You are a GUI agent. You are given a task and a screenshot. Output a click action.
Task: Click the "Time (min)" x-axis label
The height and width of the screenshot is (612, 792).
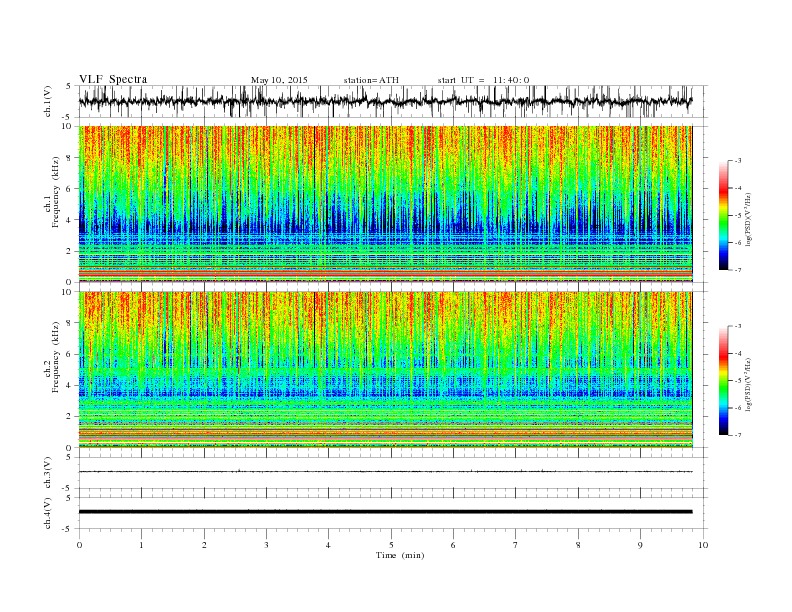click(x=400, y=555)
